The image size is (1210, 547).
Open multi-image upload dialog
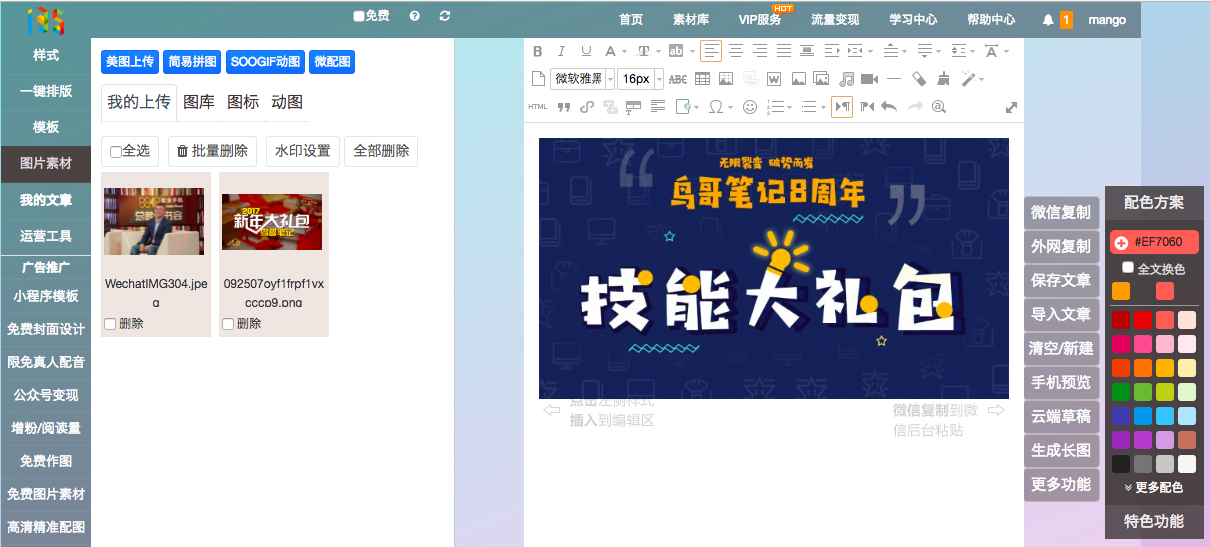pyautogui.click(x=822, y=79)
